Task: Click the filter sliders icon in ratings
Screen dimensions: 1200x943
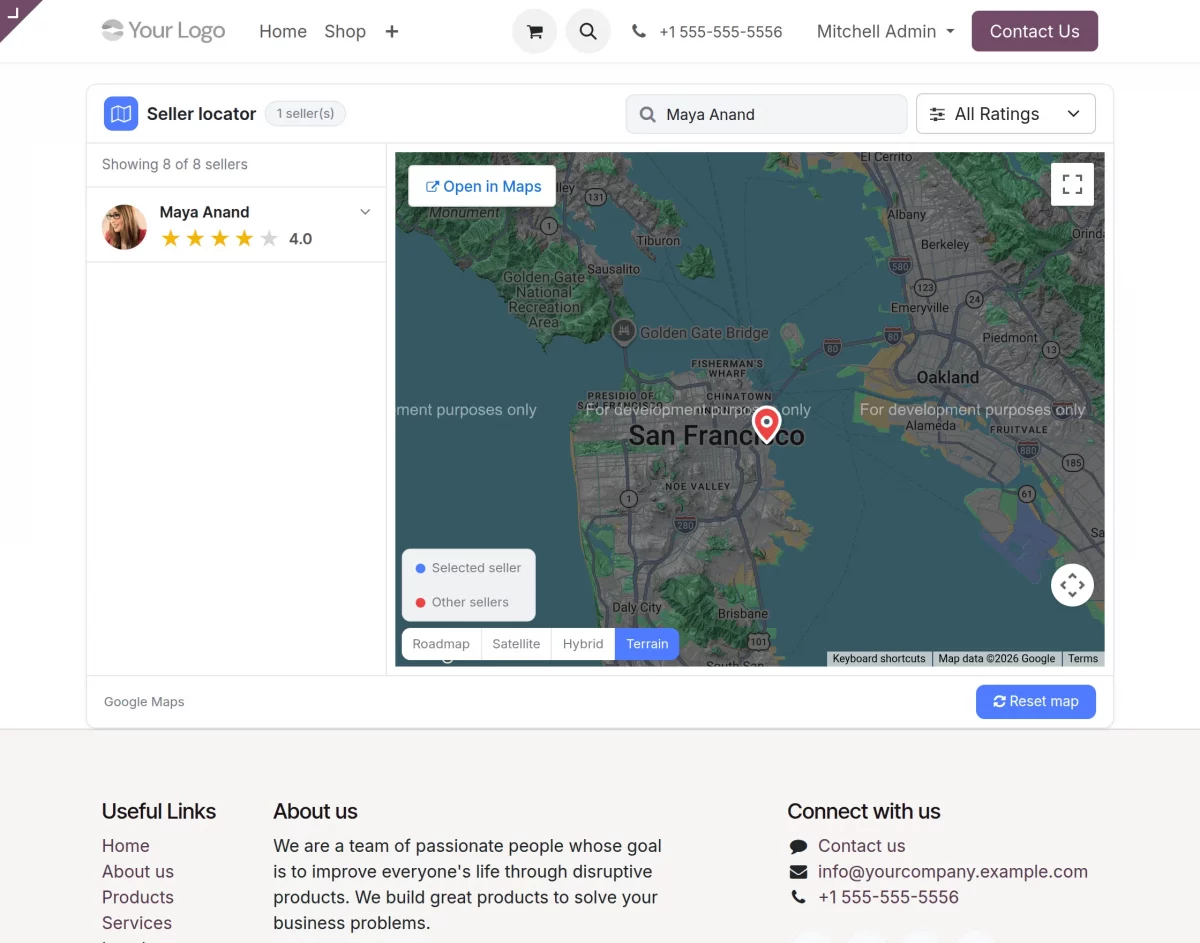Action: 937,114
